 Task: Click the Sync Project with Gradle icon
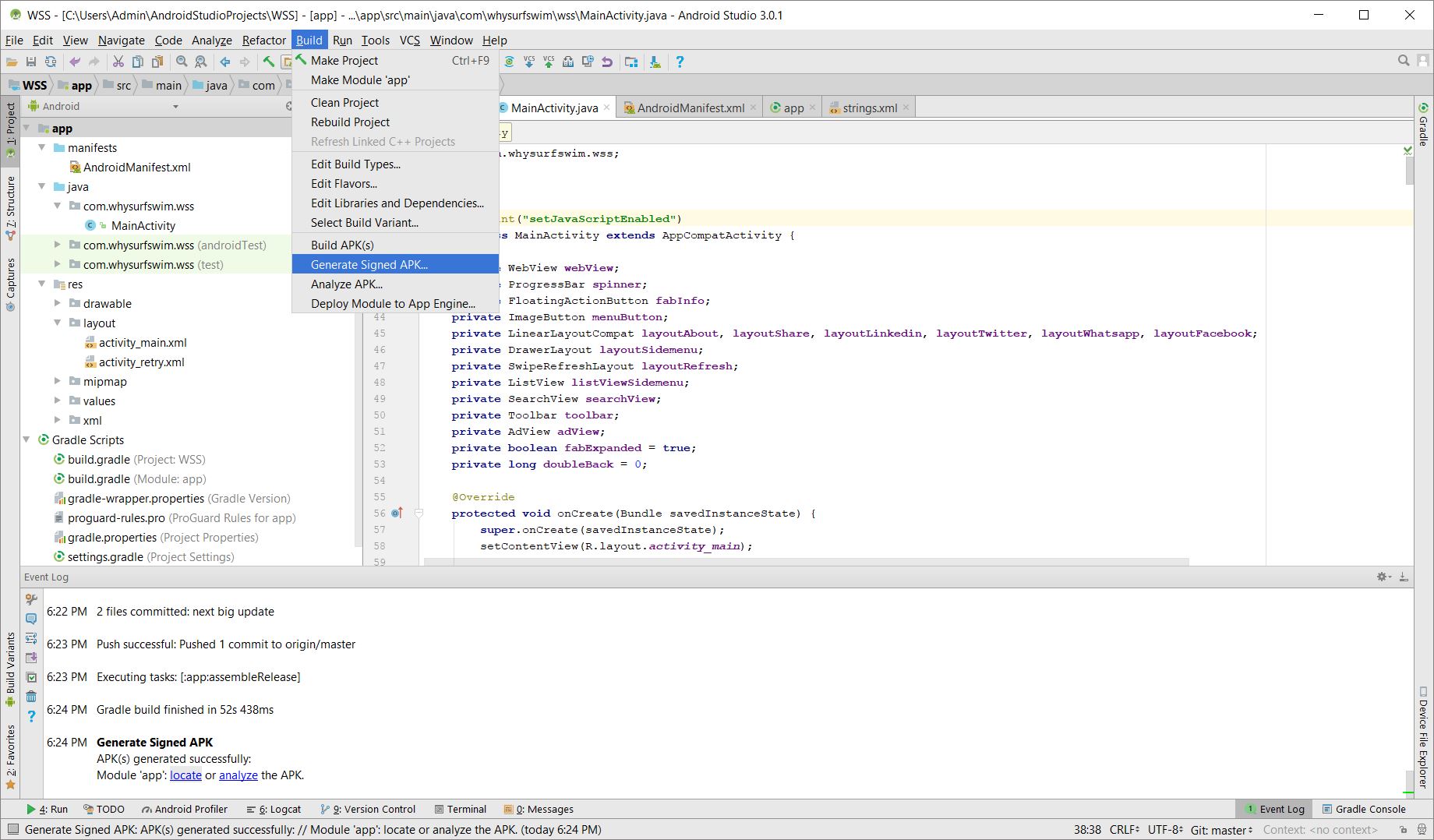pos(510,62)
